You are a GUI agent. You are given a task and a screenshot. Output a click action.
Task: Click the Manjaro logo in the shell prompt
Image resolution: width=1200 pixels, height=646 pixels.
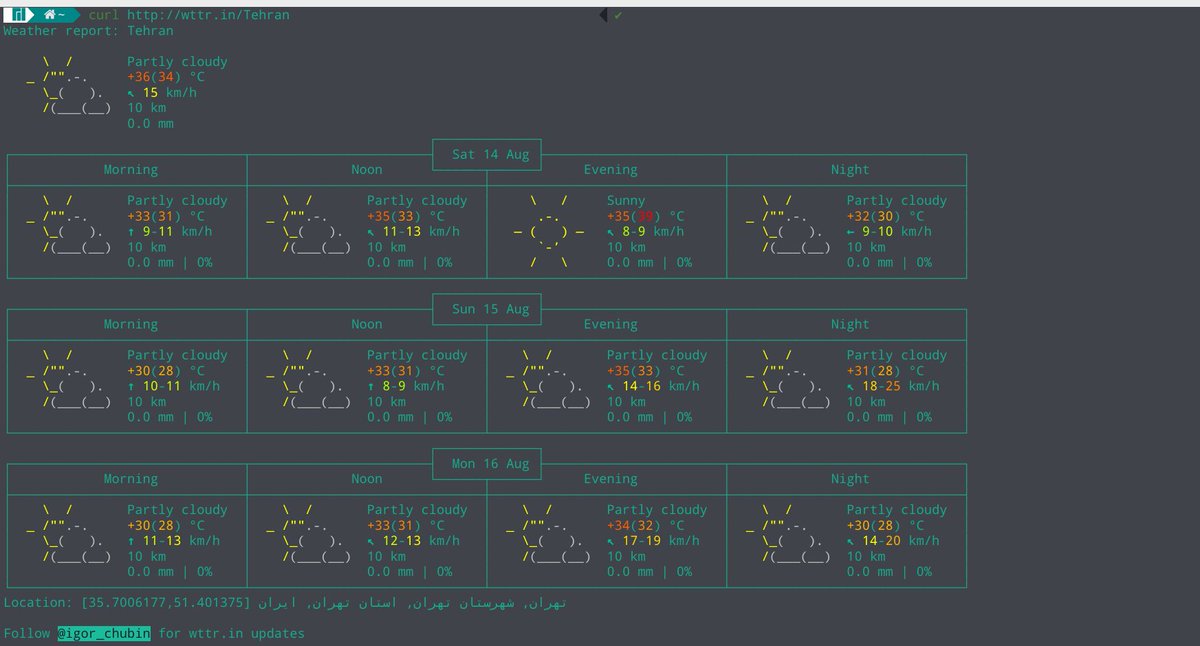[19, 15]
